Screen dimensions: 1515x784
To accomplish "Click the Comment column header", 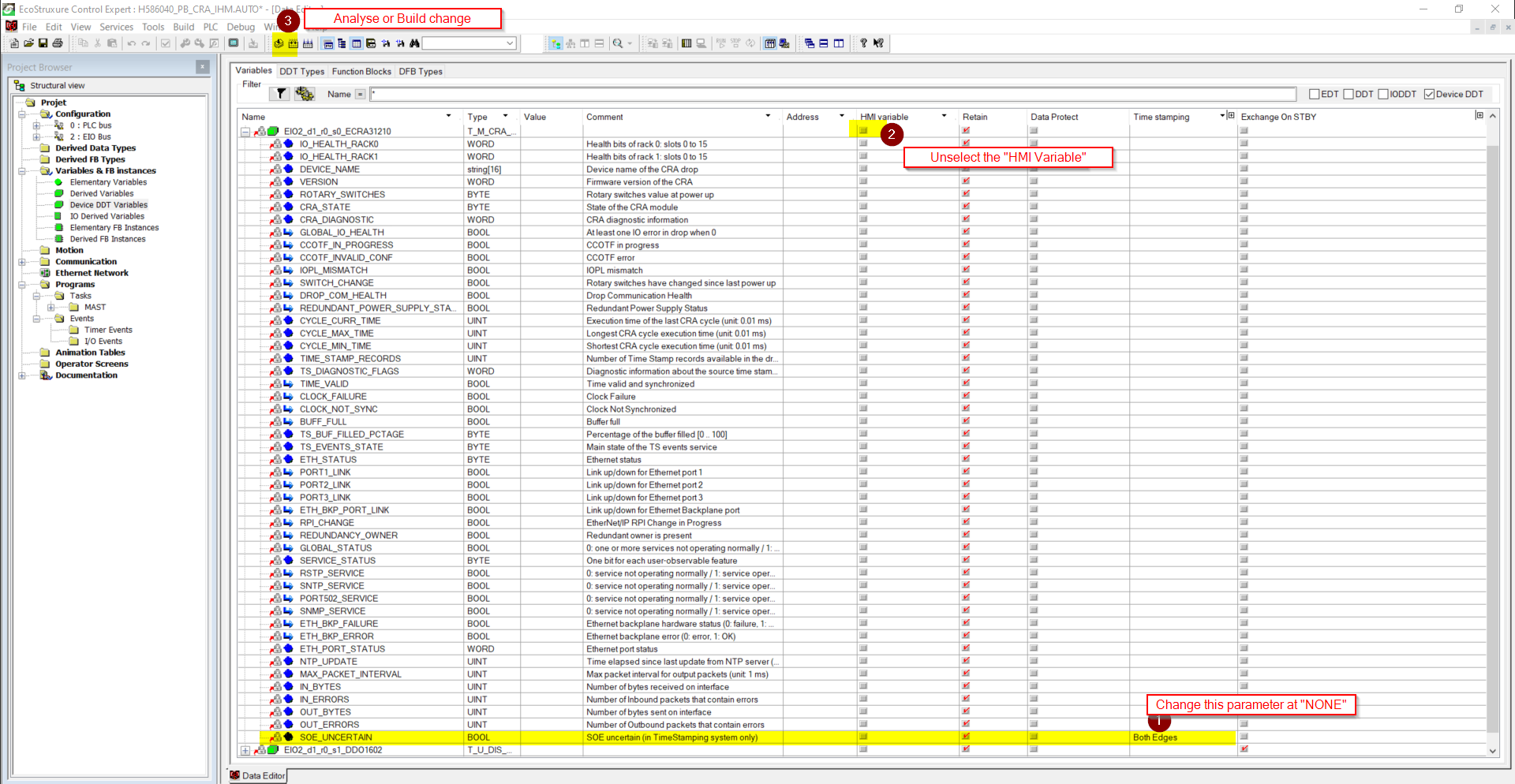I will tap(604, 117).
